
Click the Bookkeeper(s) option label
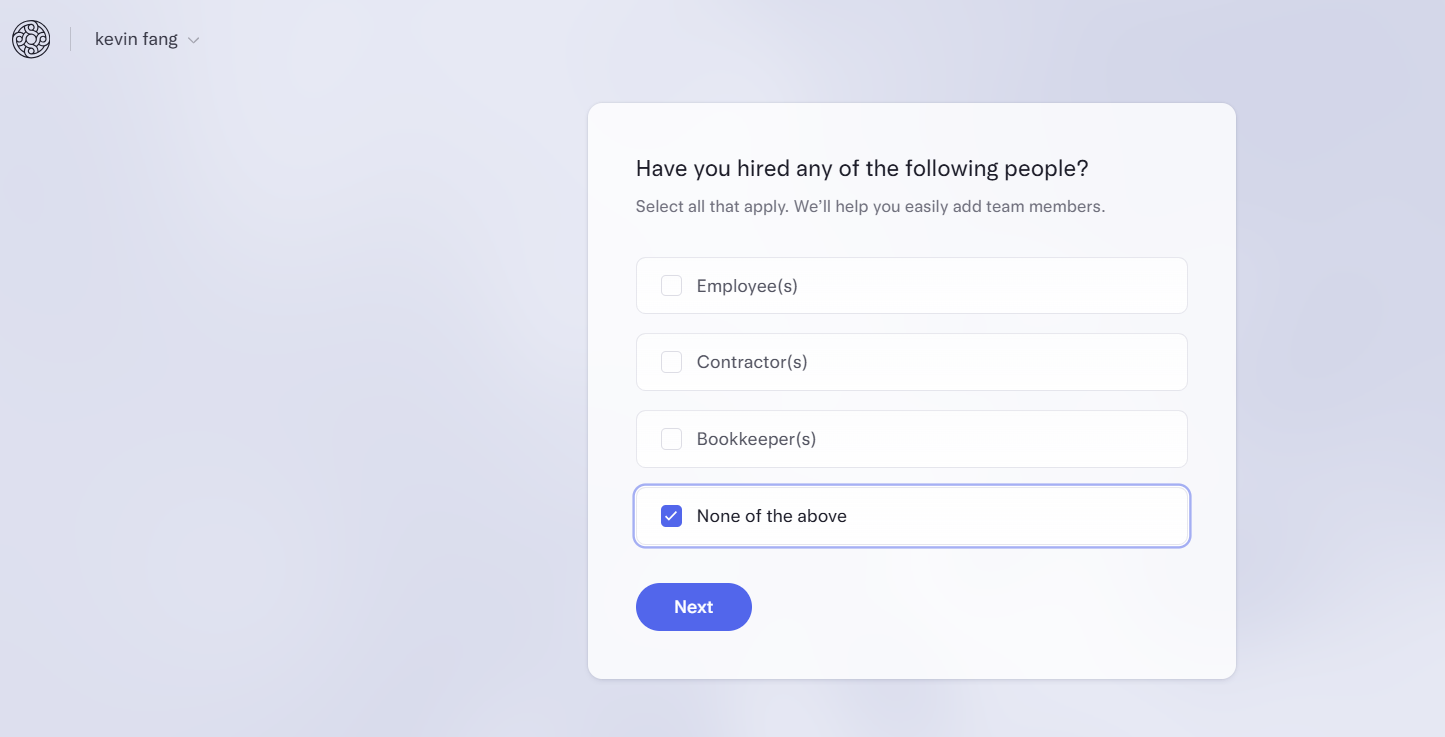[x=756, y=439]
